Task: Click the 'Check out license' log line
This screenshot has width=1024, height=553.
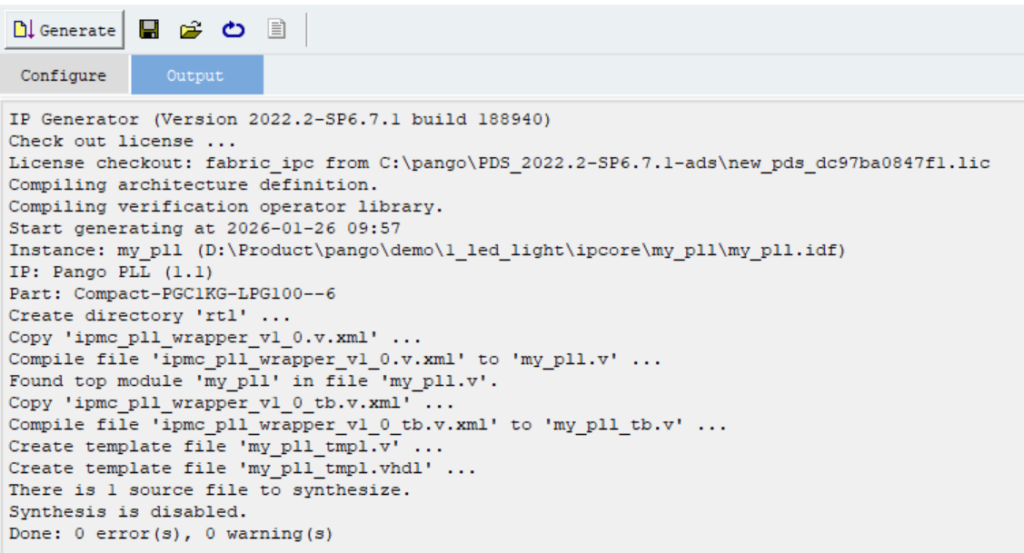Action: (x=115, y=141)
